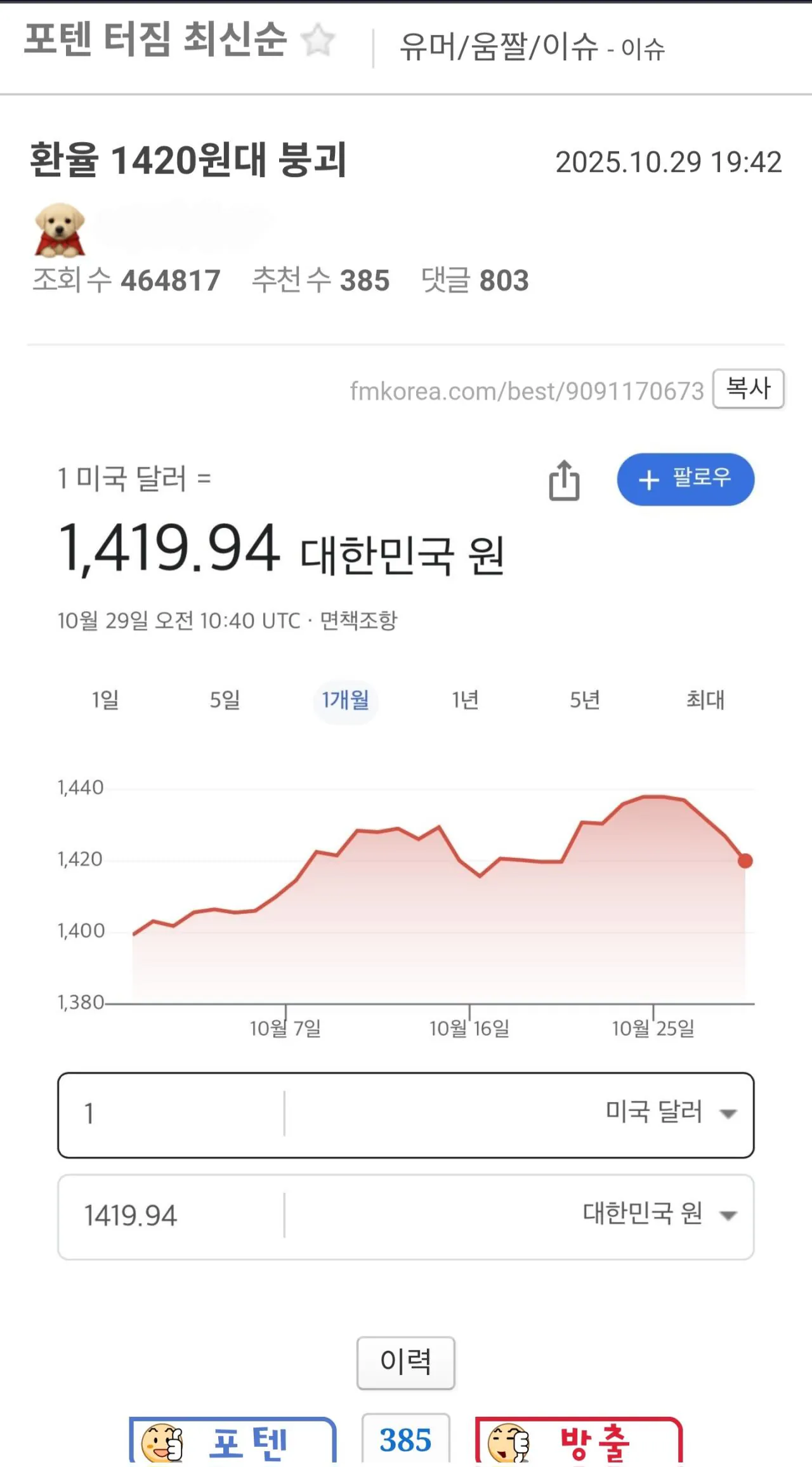
Task: Expand the 대한민국 원 currency dropdown
Action: [x=658, y=1214]
